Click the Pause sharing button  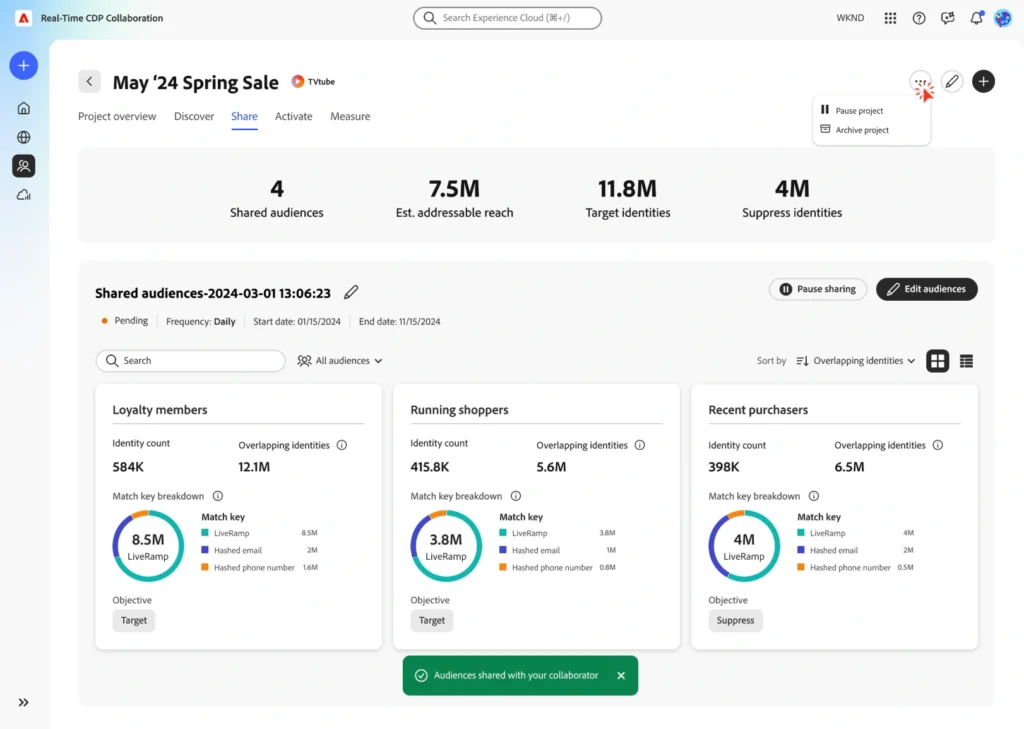[818, 289]
